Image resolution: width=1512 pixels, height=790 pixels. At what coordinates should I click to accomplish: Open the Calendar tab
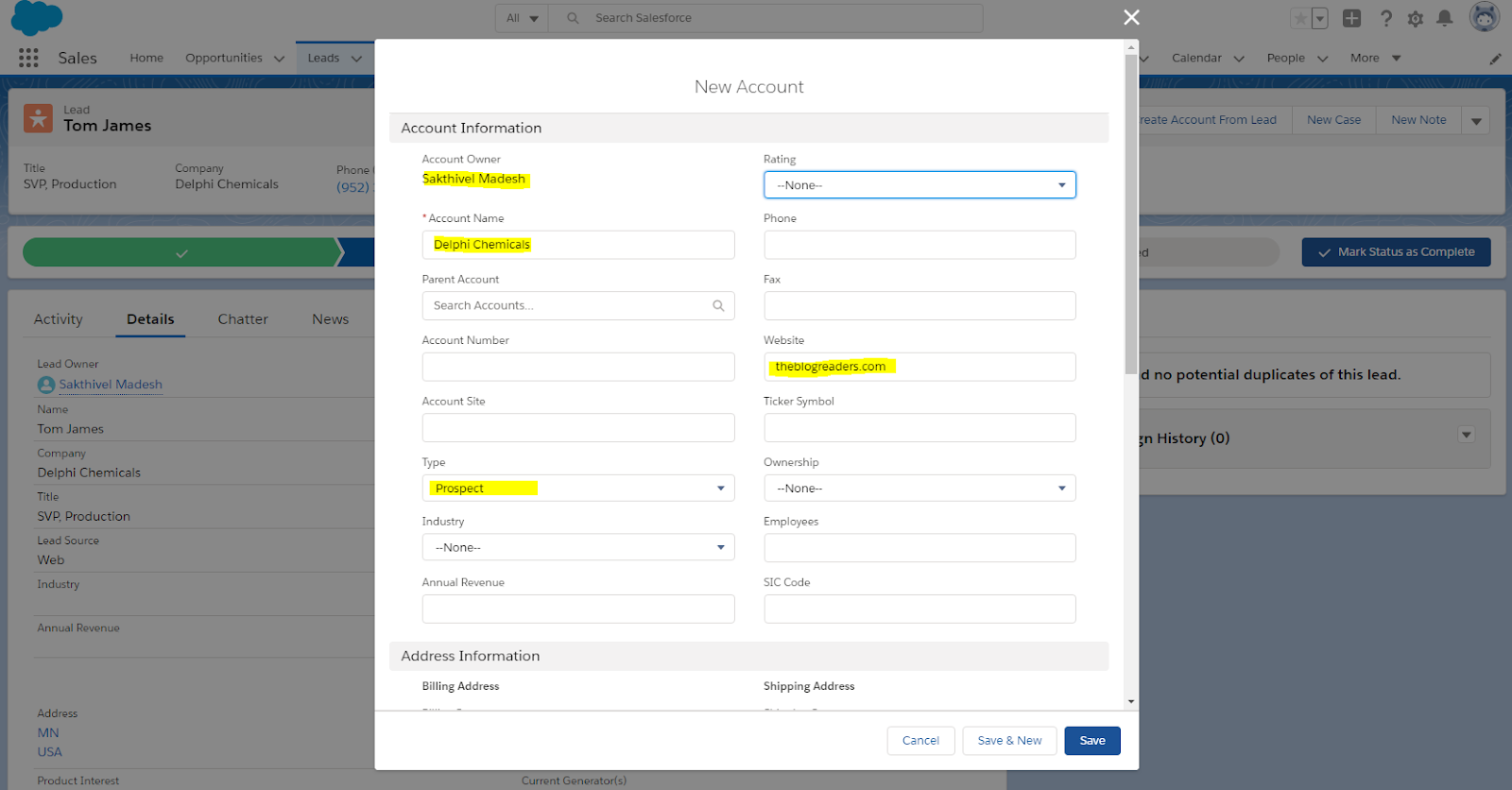point(1196,58)
